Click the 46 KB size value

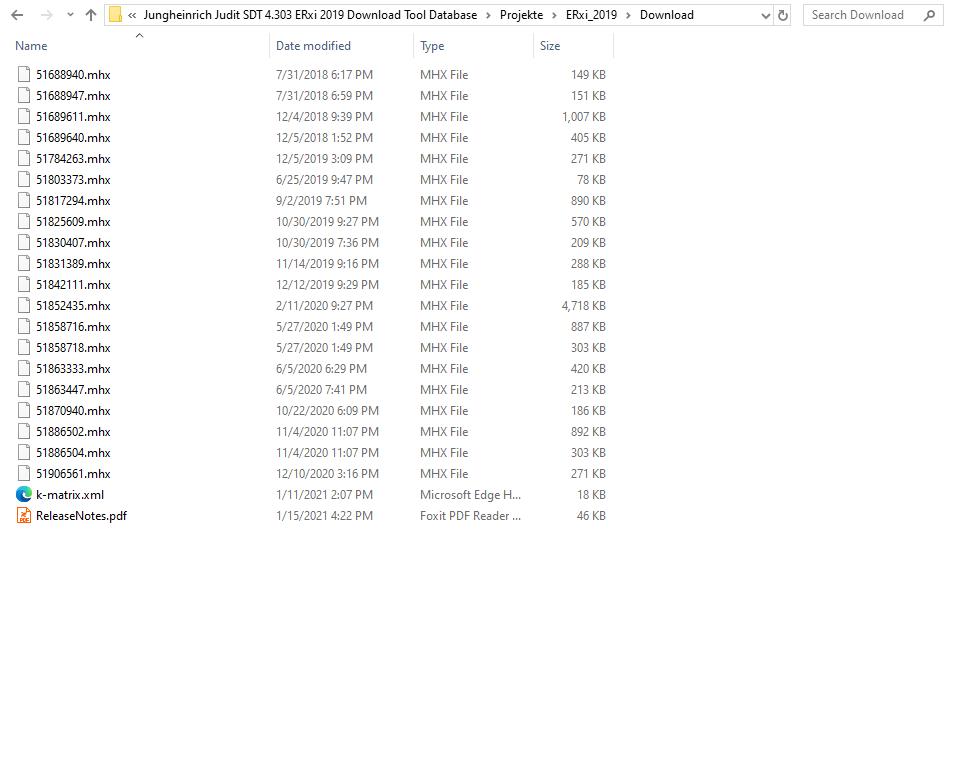coord(591,515)
